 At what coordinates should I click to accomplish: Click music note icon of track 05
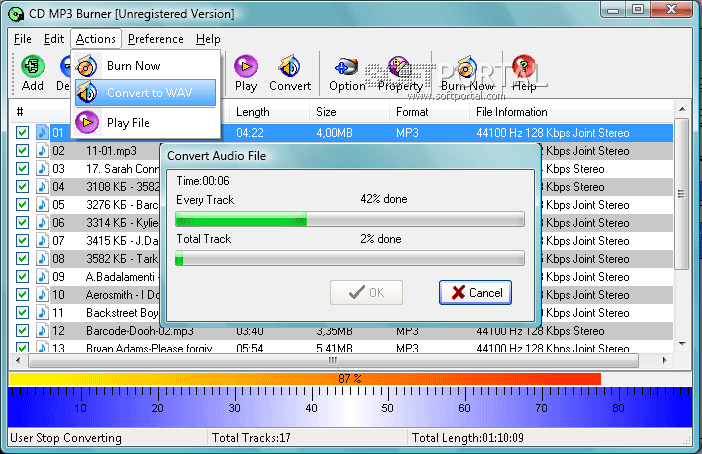pyautogui.click(x=42, y=205)
